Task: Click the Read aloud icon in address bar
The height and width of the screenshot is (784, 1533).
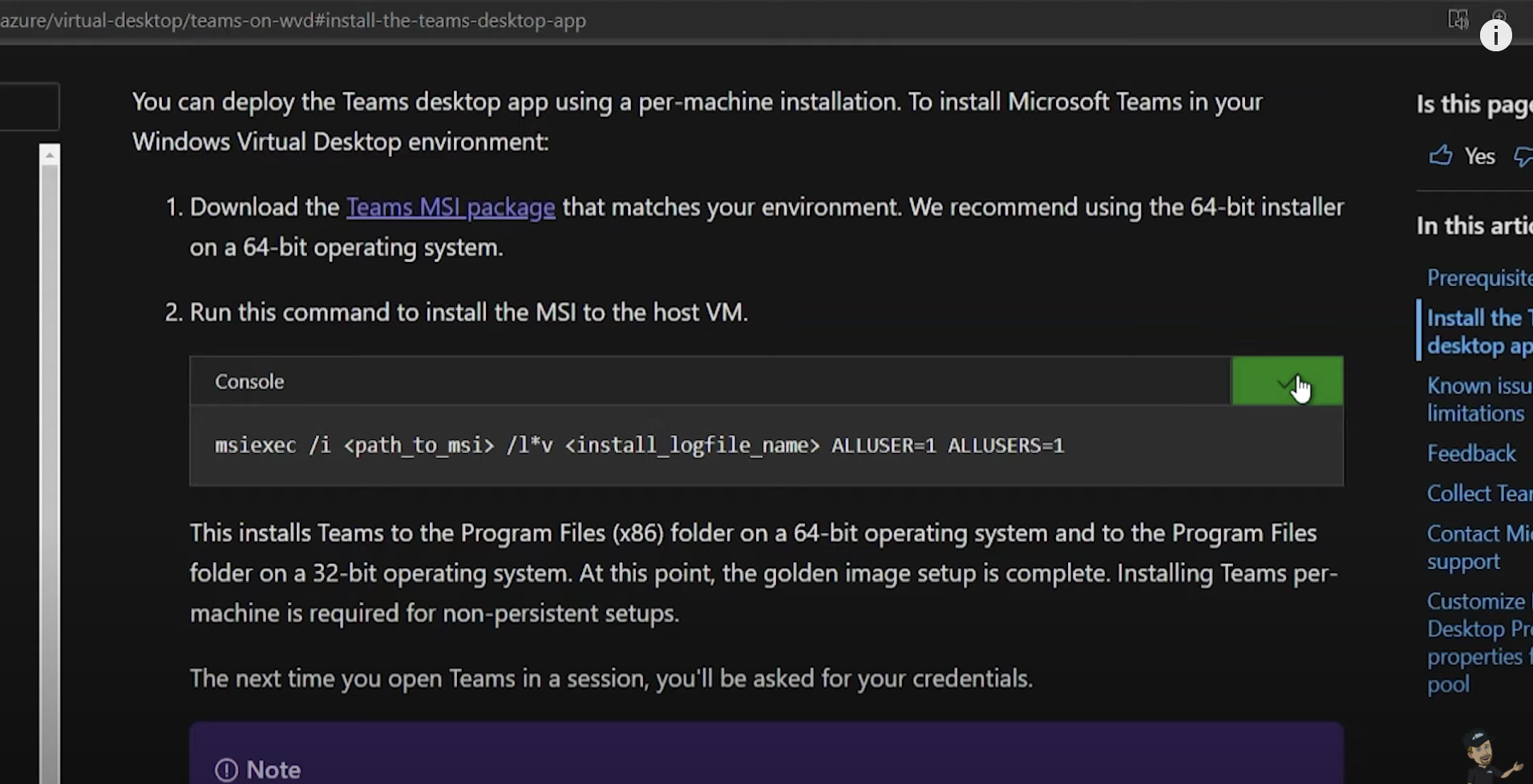Action: 1458,18
